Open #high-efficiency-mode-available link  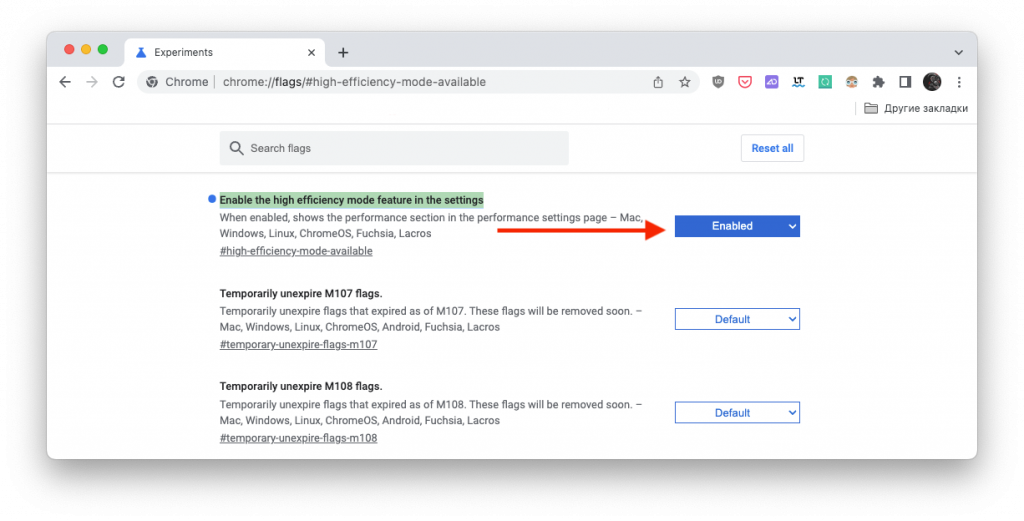click(x=296, y=251)
